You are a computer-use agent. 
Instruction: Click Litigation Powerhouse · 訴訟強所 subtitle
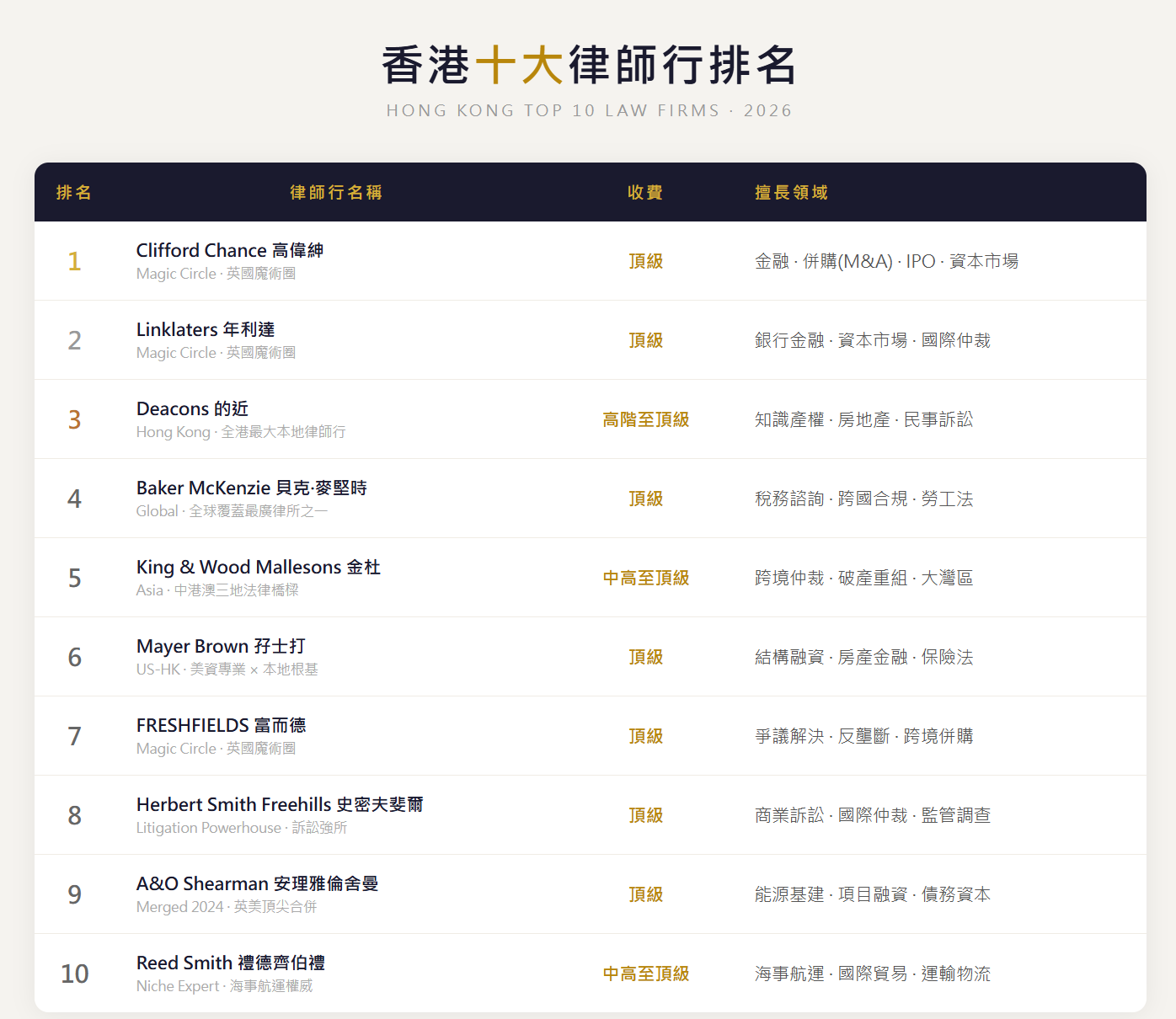coord(242,828)
